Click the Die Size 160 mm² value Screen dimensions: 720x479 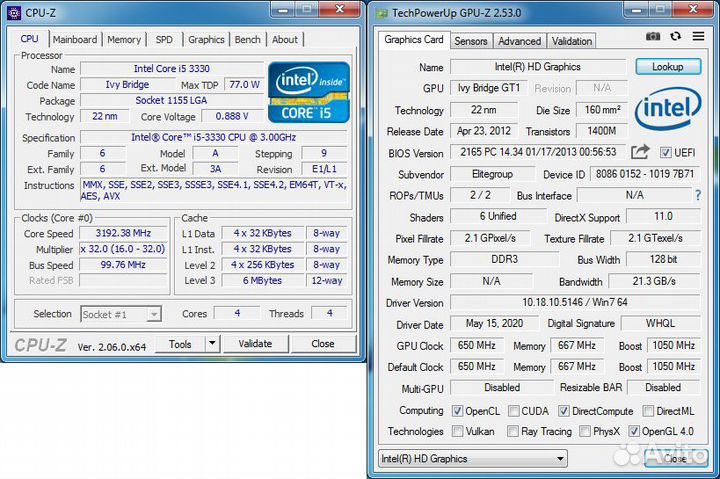click(x=602, y=110)
